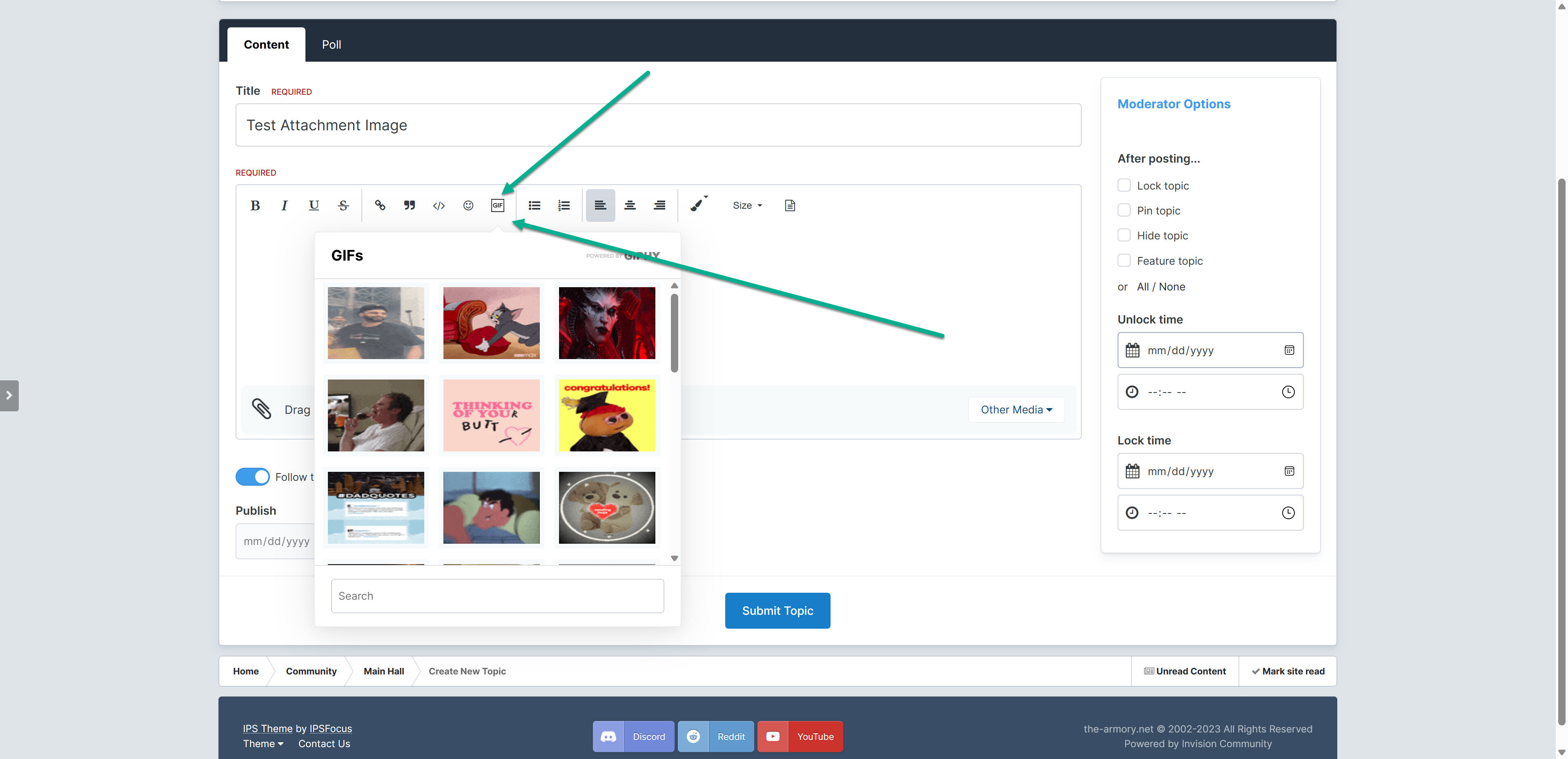Expand the Other Media dropdown

(x=1016, y=409)
